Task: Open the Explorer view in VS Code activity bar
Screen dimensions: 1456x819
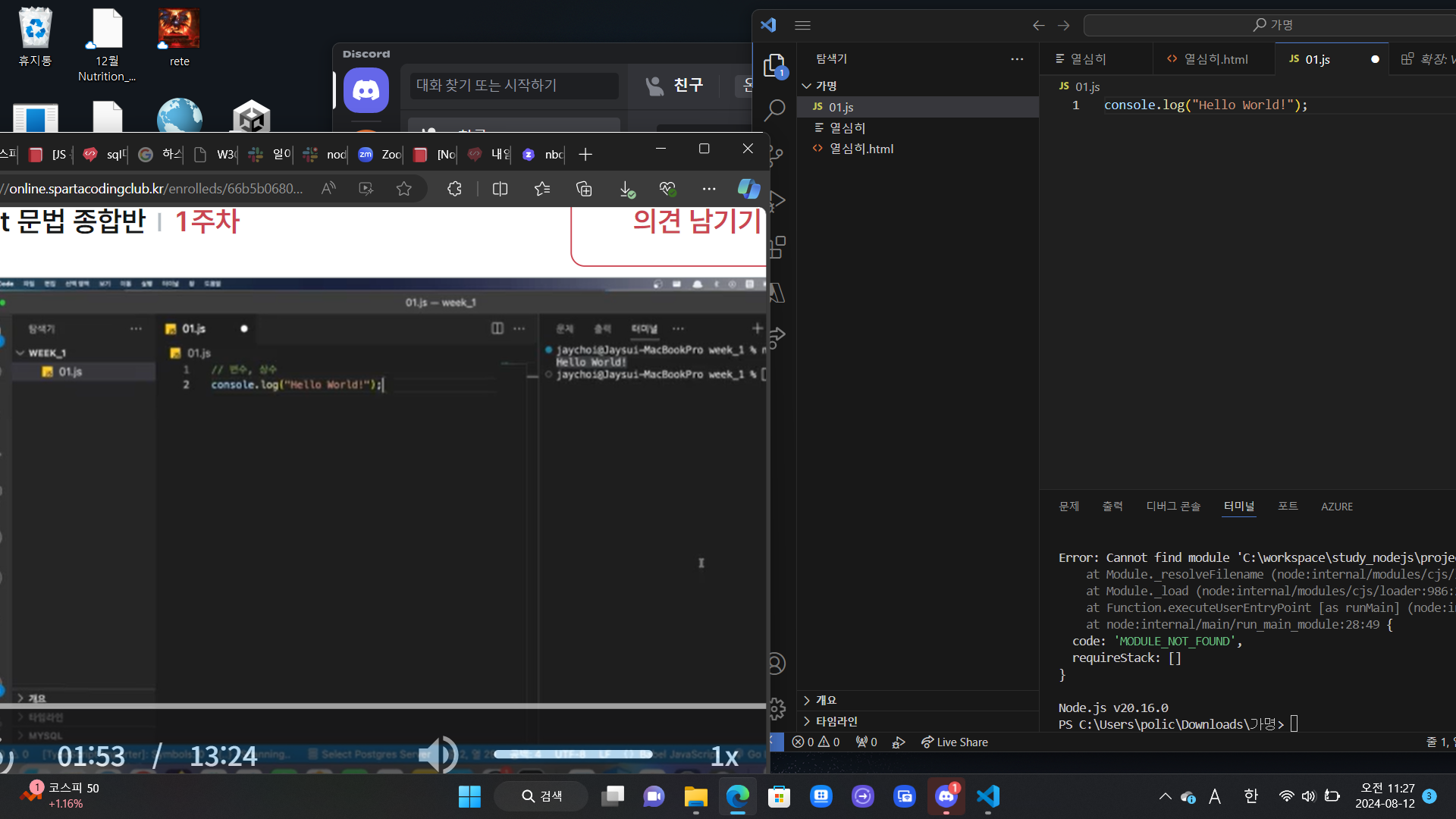Action: pyautogui.click(x=774, y=66)
